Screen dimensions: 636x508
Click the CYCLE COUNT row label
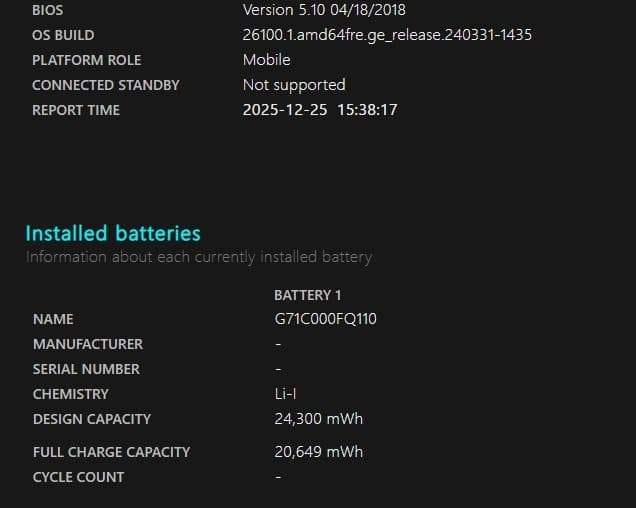(79, 477)
